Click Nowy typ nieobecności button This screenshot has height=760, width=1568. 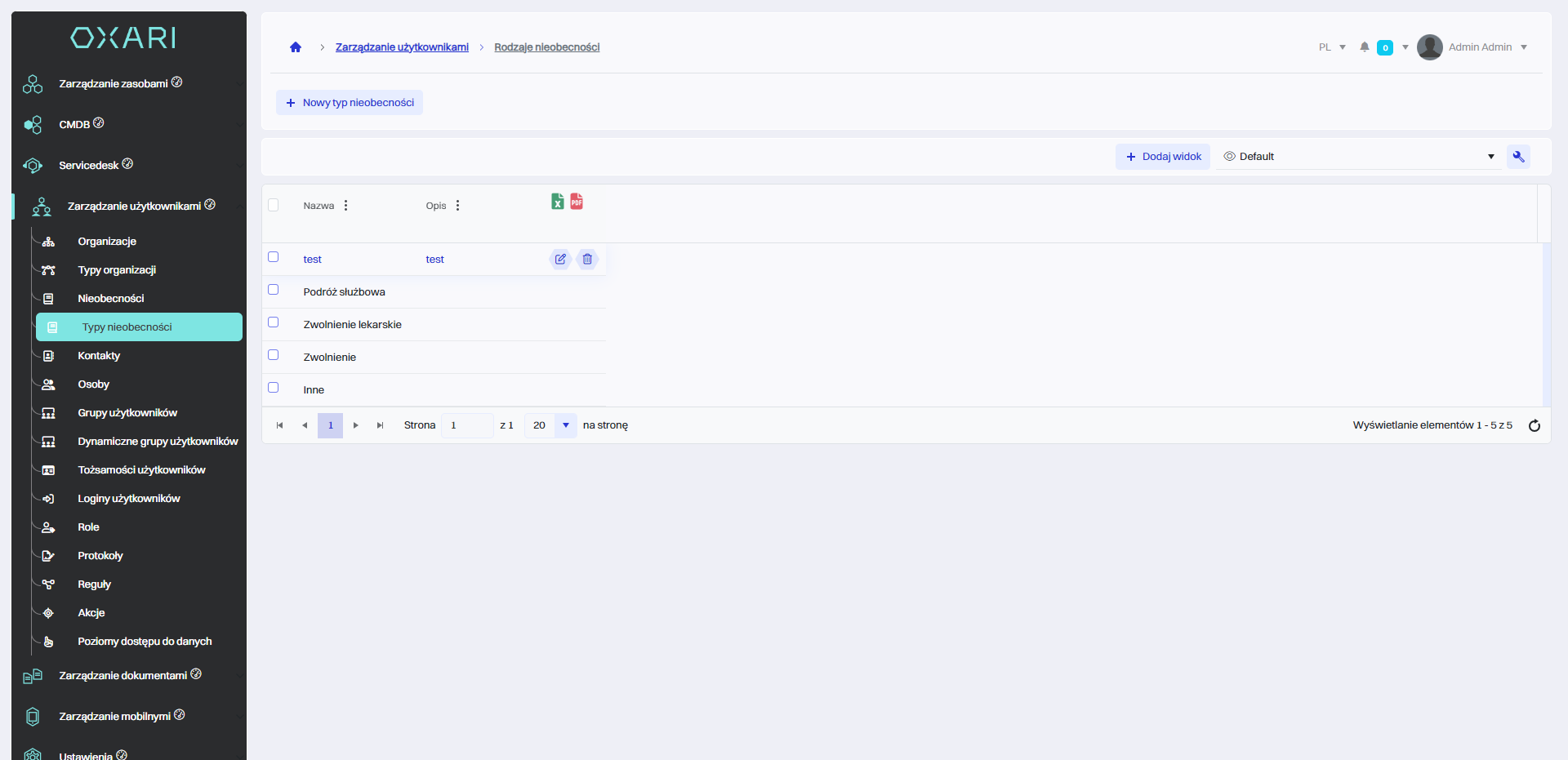[x=350, y=103]
